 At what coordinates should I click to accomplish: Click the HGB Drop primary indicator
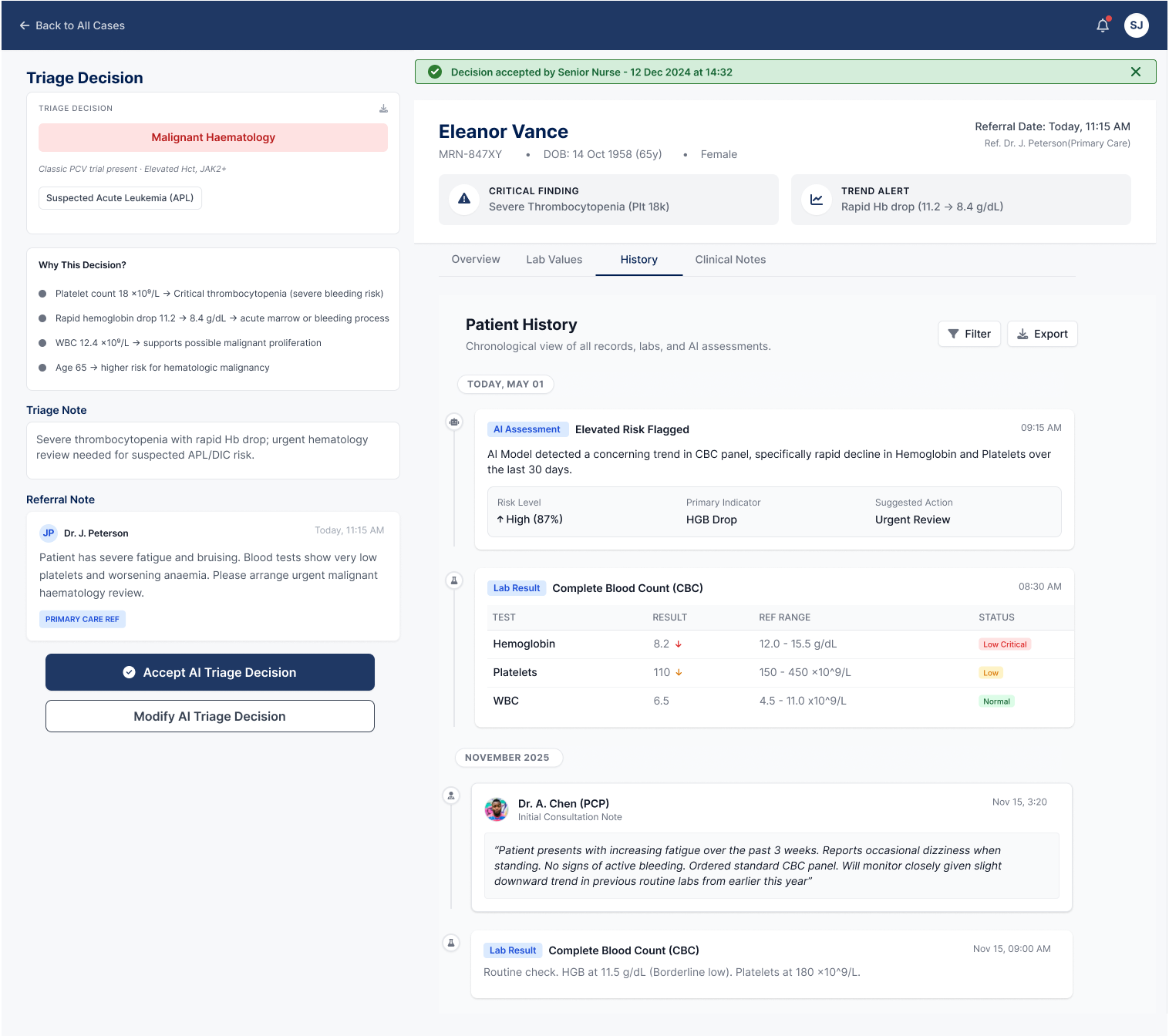pos(712,520)
